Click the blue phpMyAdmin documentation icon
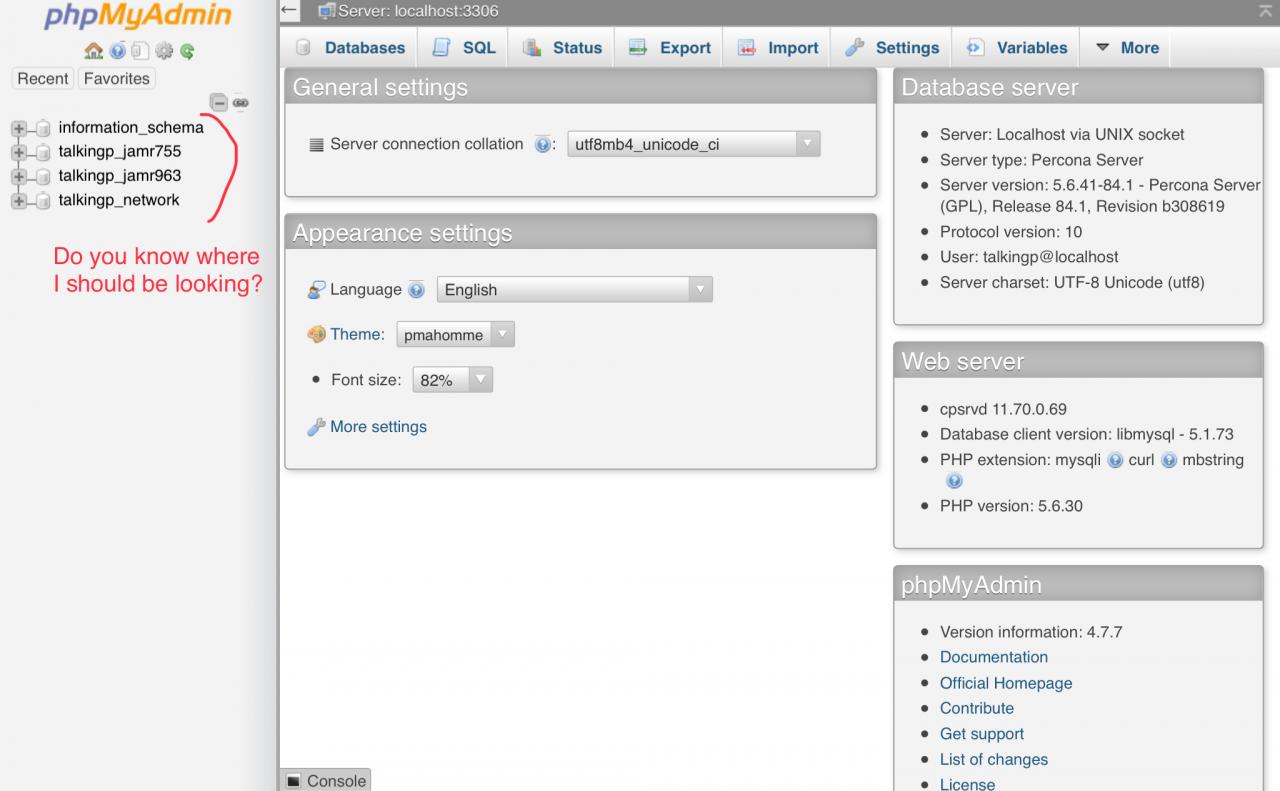The image size is (1280, 791). (x=117, y=51)
